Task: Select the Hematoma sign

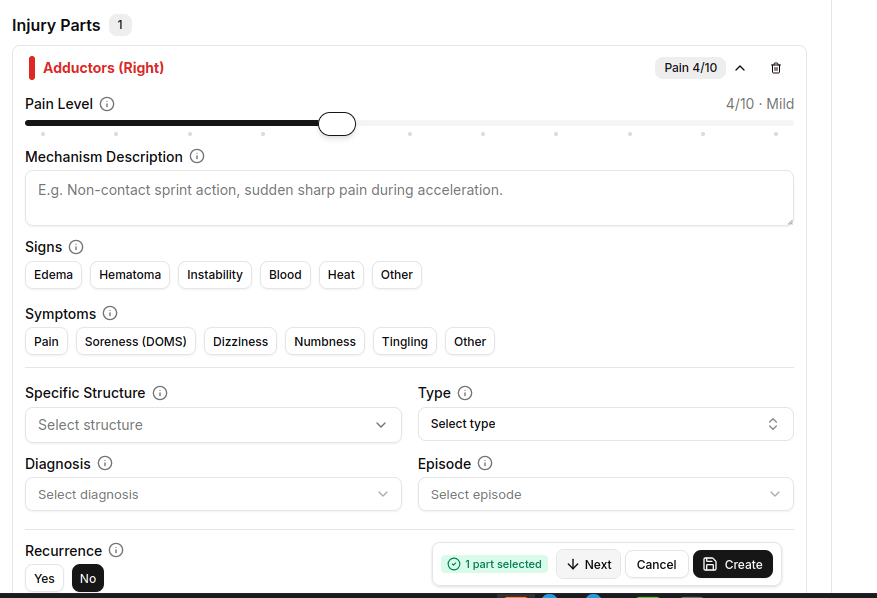Action: tap(130, 275)
